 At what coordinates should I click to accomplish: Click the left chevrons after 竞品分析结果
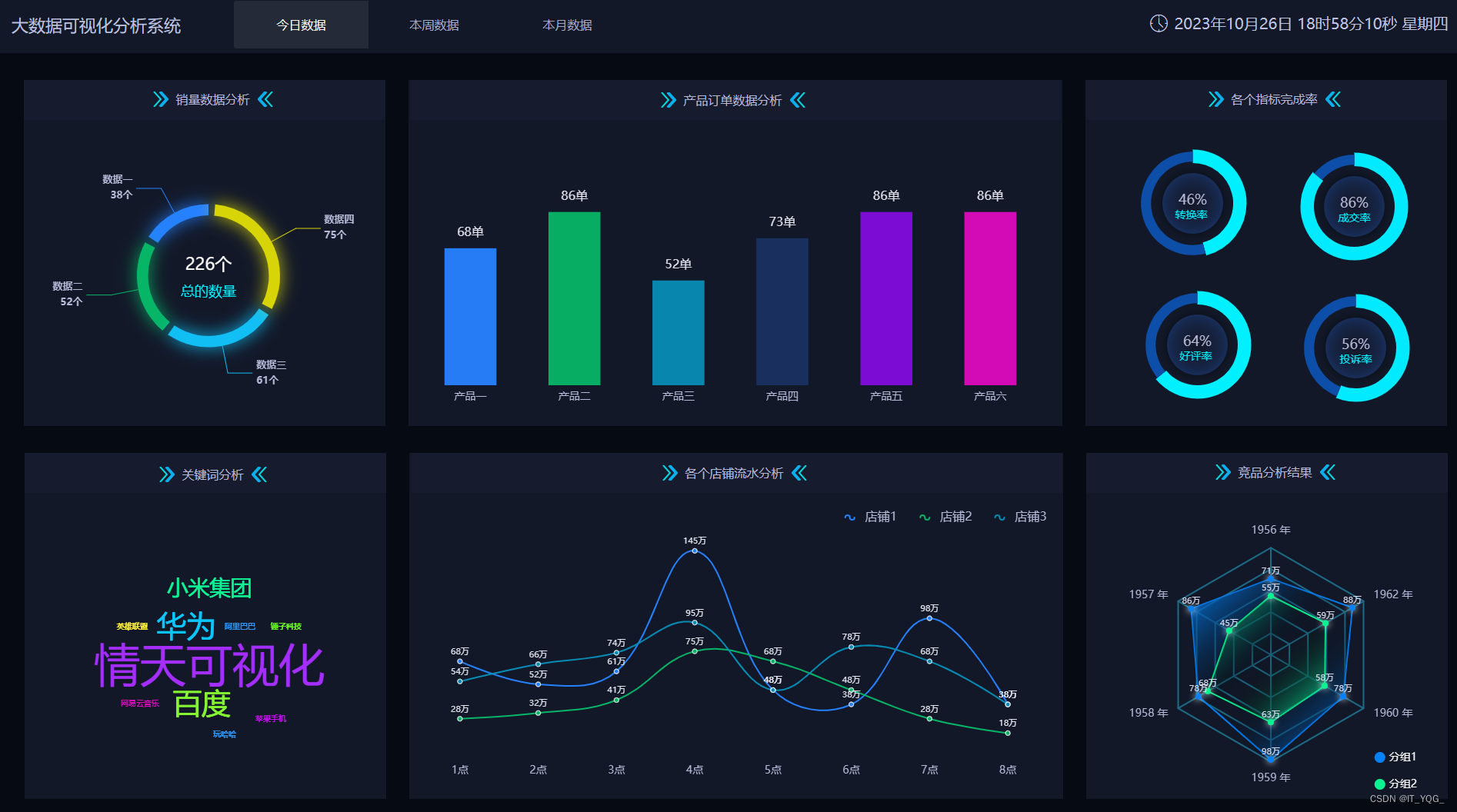coord(1328,472)
